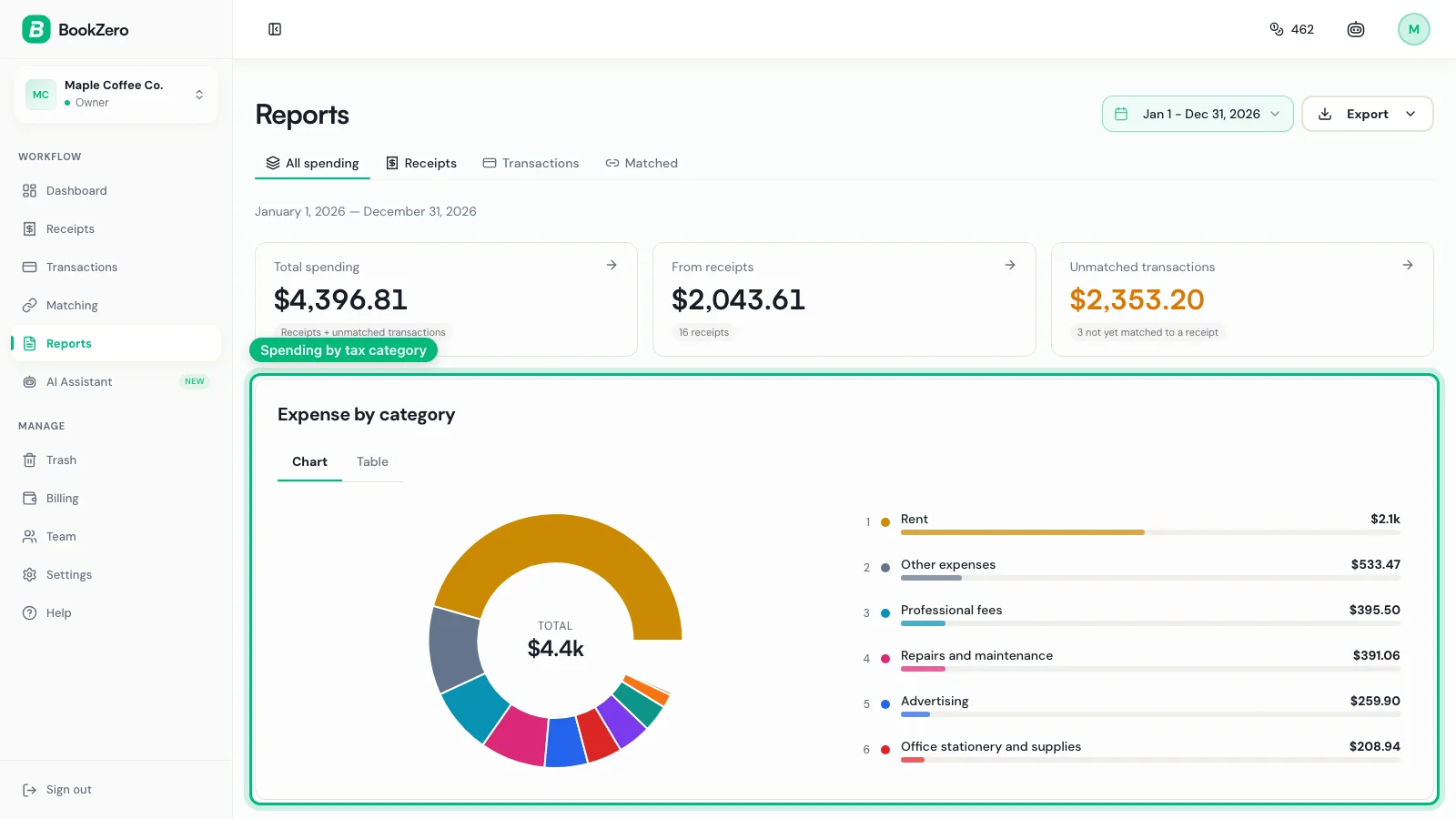Switch to the Receipts report tab
This screenshot has height=819, width=1456.
[421, 163]
